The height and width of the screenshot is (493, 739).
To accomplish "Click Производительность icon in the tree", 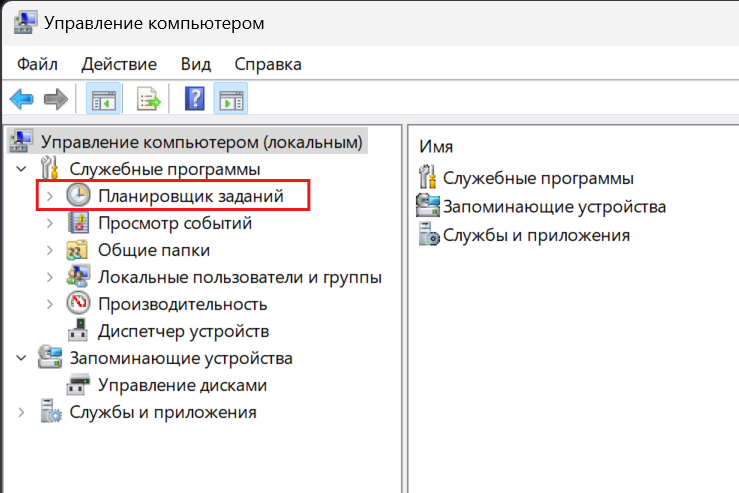I will coord(78,304).
